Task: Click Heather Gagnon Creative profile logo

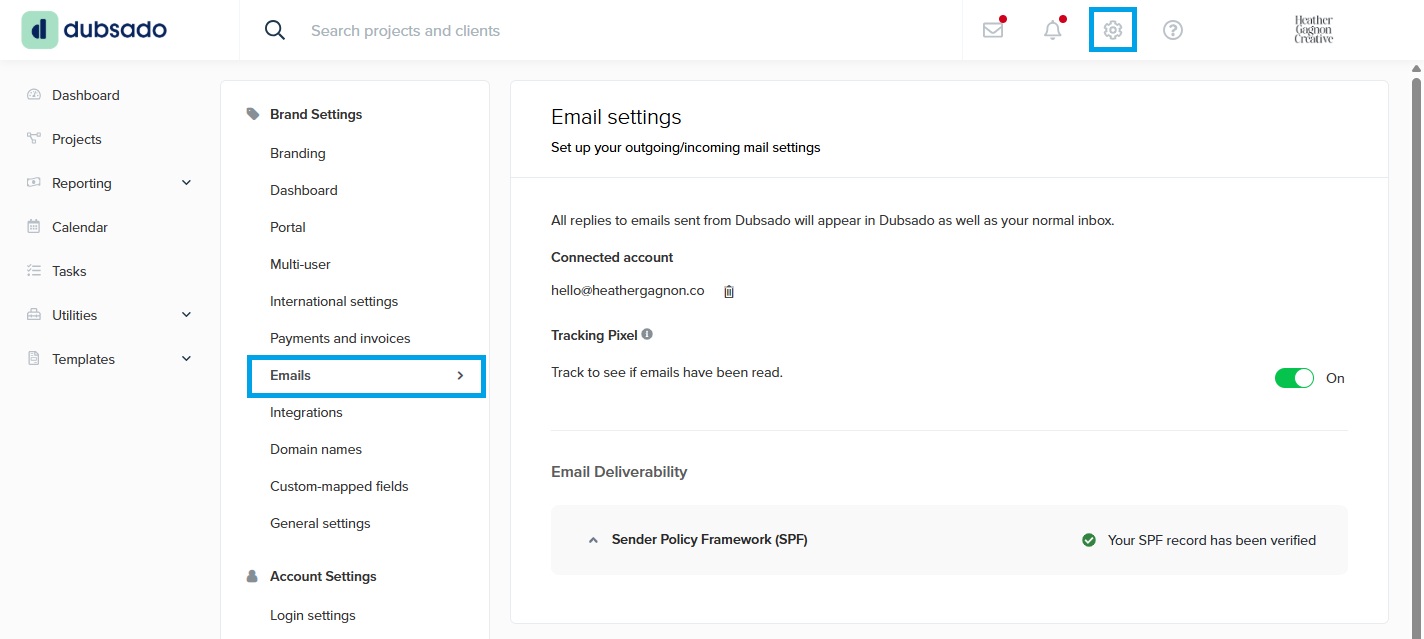Action: pos(1313,30)
